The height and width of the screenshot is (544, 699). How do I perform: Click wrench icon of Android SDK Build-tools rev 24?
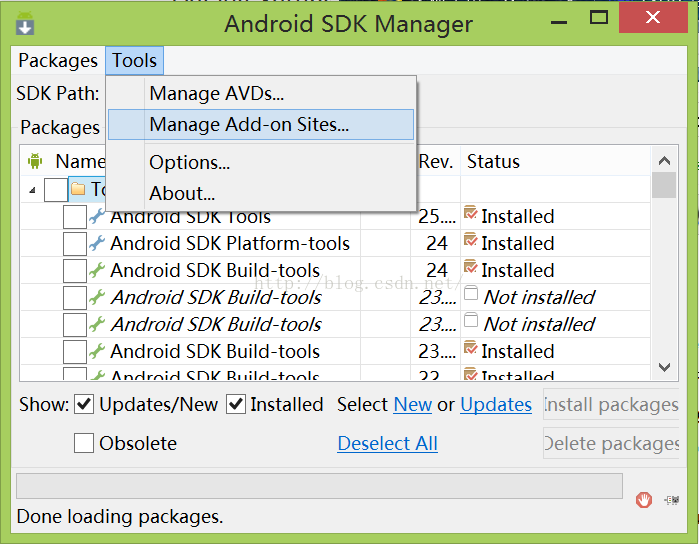97,270
